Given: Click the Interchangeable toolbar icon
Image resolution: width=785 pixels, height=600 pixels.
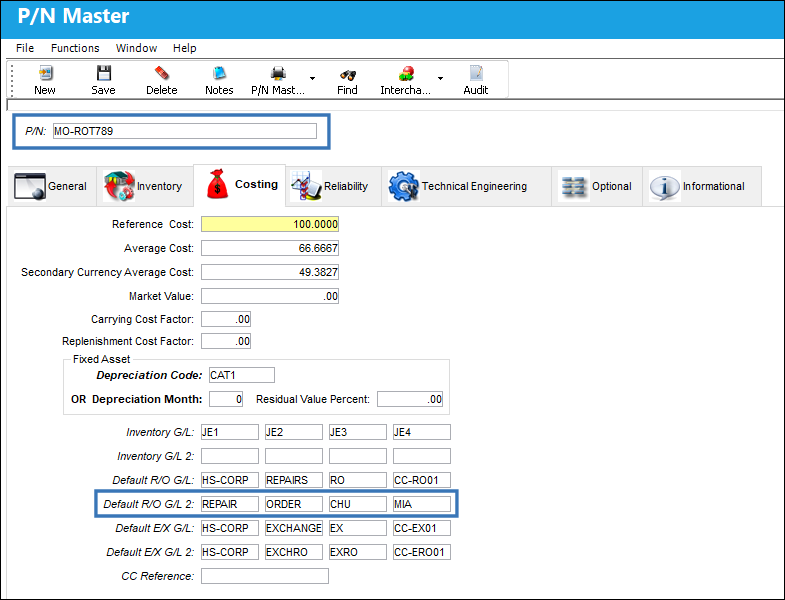Looking at the screenshot, I should pos(406,74).
